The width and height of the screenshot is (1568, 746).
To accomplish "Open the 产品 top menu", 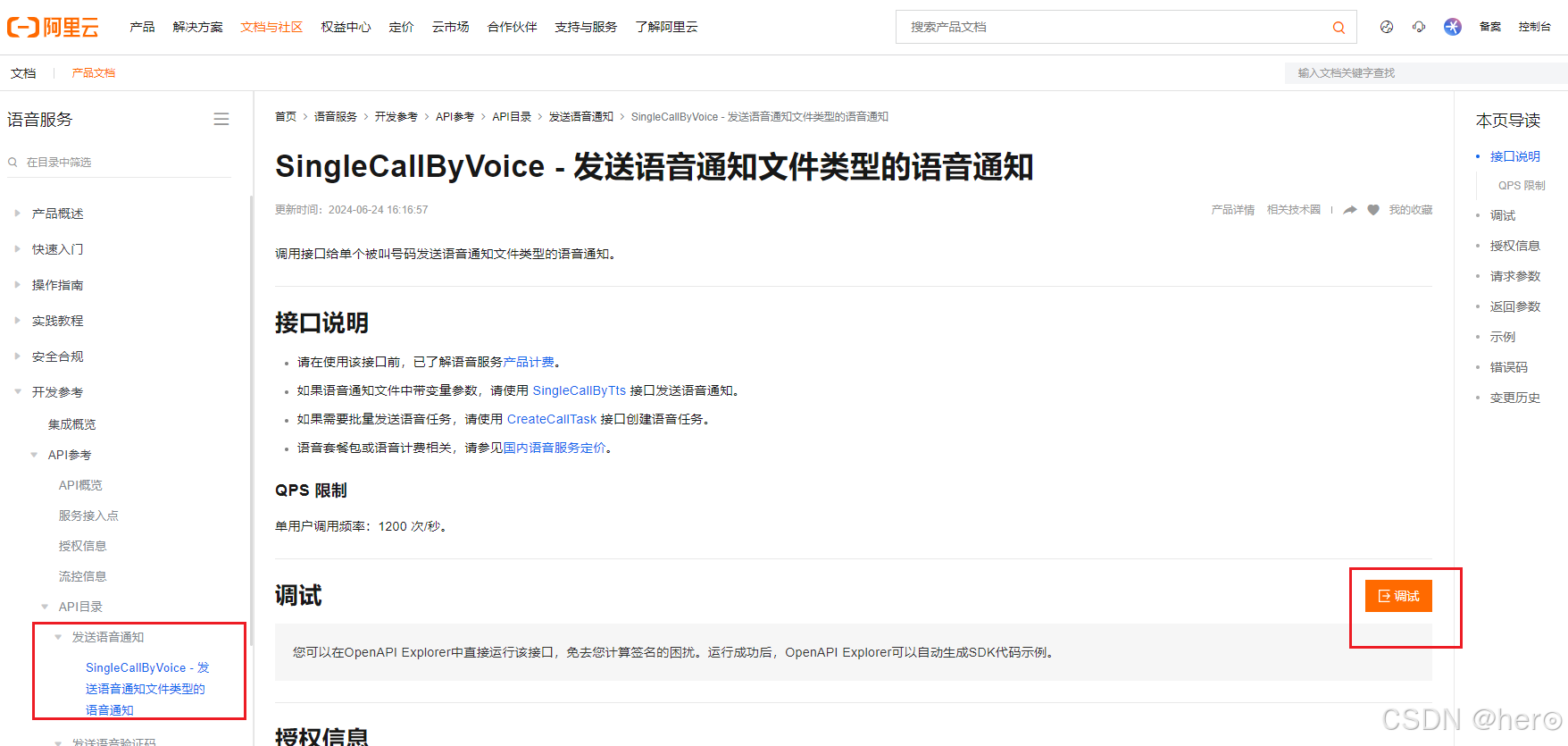I will 142,27.
